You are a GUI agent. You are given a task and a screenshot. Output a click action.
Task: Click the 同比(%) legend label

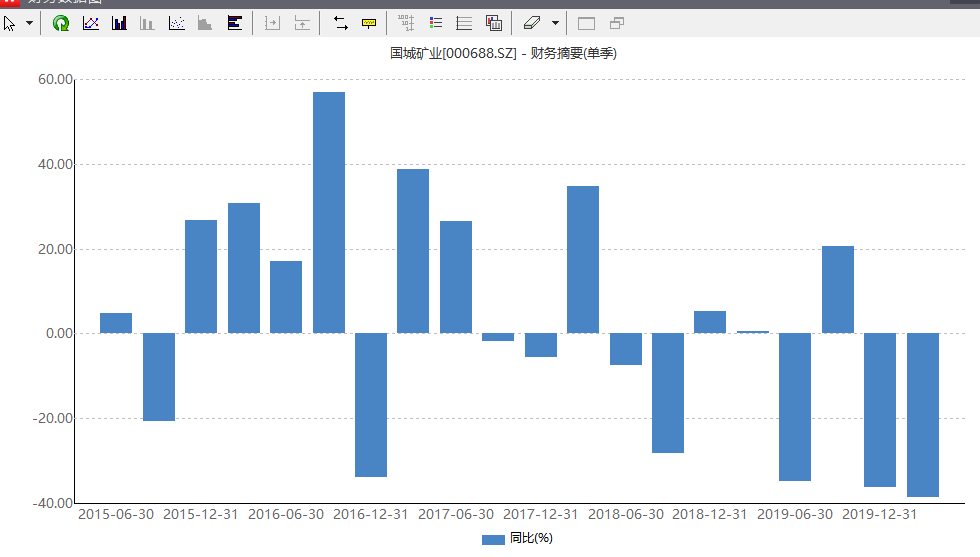click(x=531, y=538)
